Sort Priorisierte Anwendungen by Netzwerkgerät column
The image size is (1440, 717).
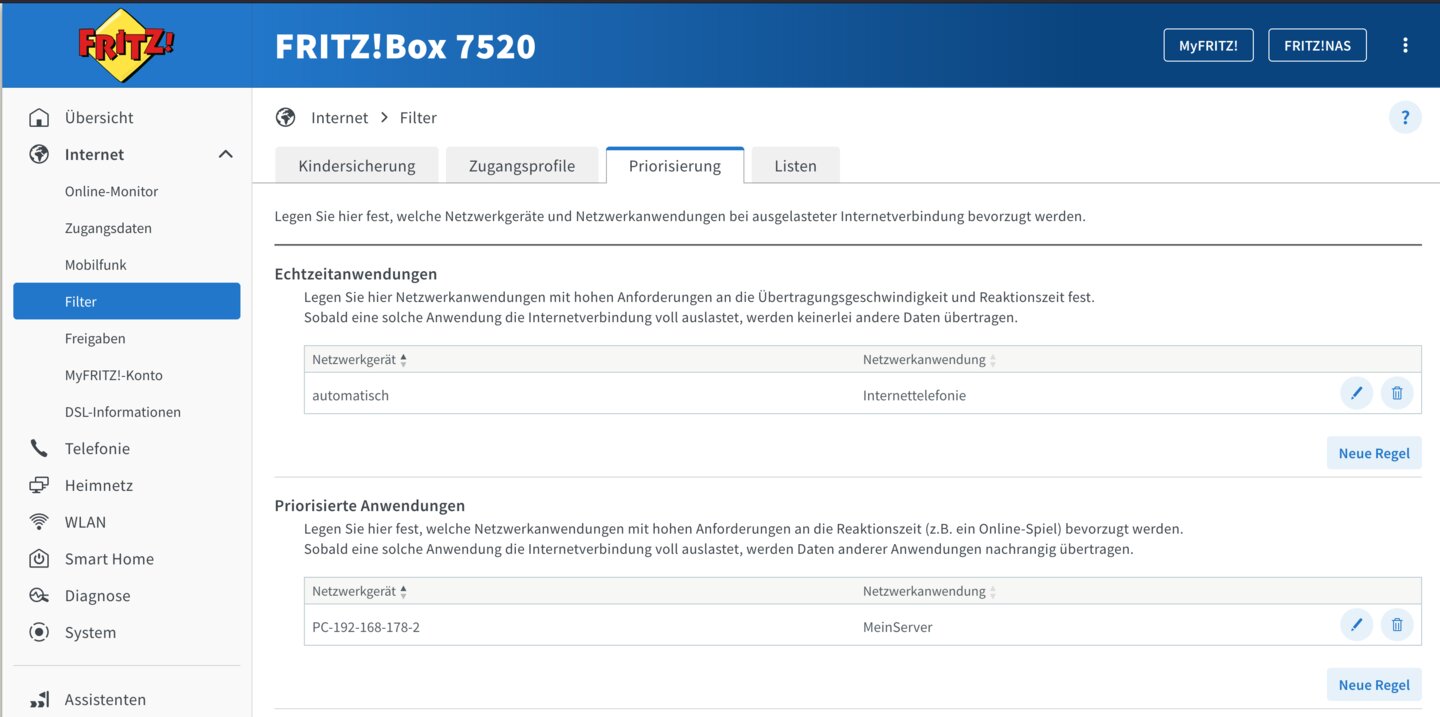tap(360, 592)
